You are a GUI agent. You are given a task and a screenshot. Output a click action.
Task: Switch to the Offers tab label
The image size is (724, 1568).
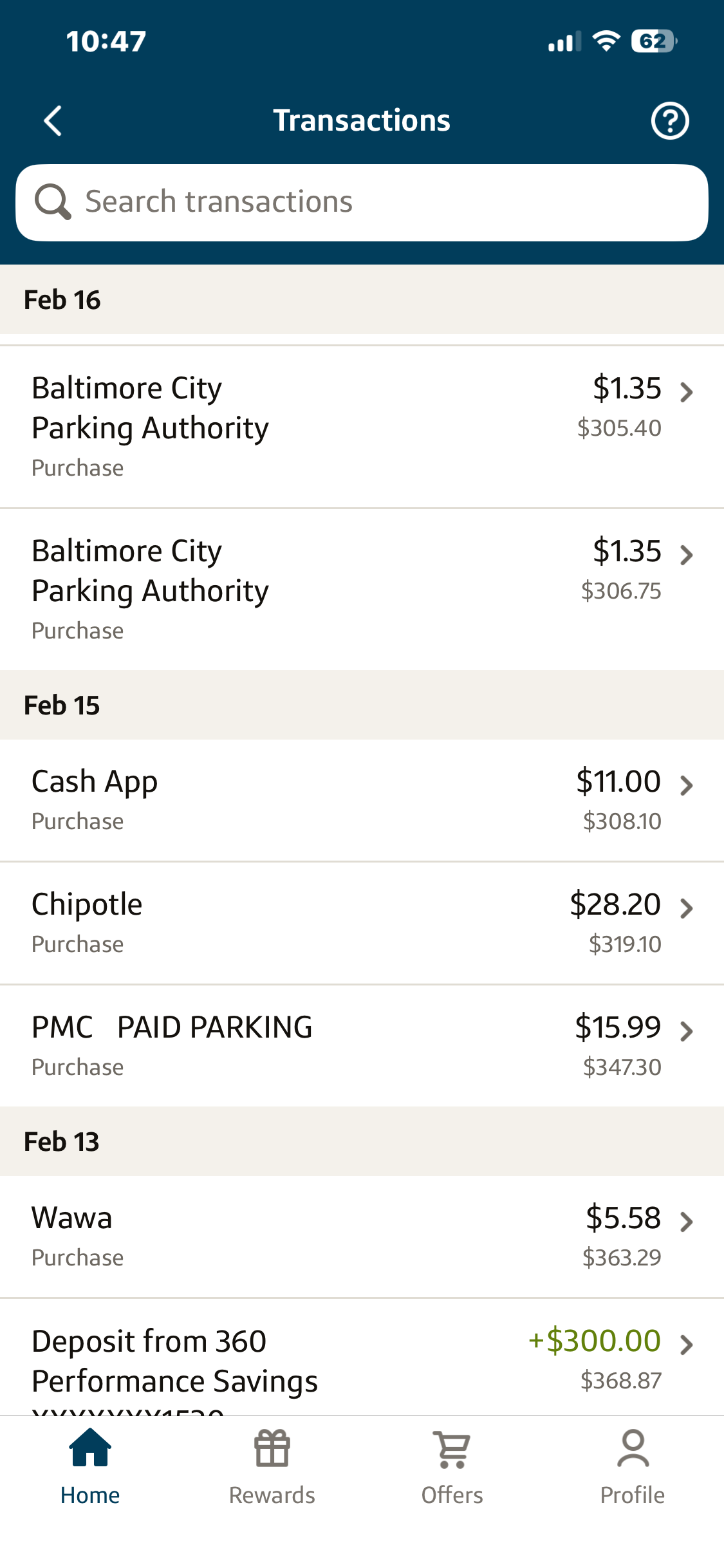(x=452, y=1495)
